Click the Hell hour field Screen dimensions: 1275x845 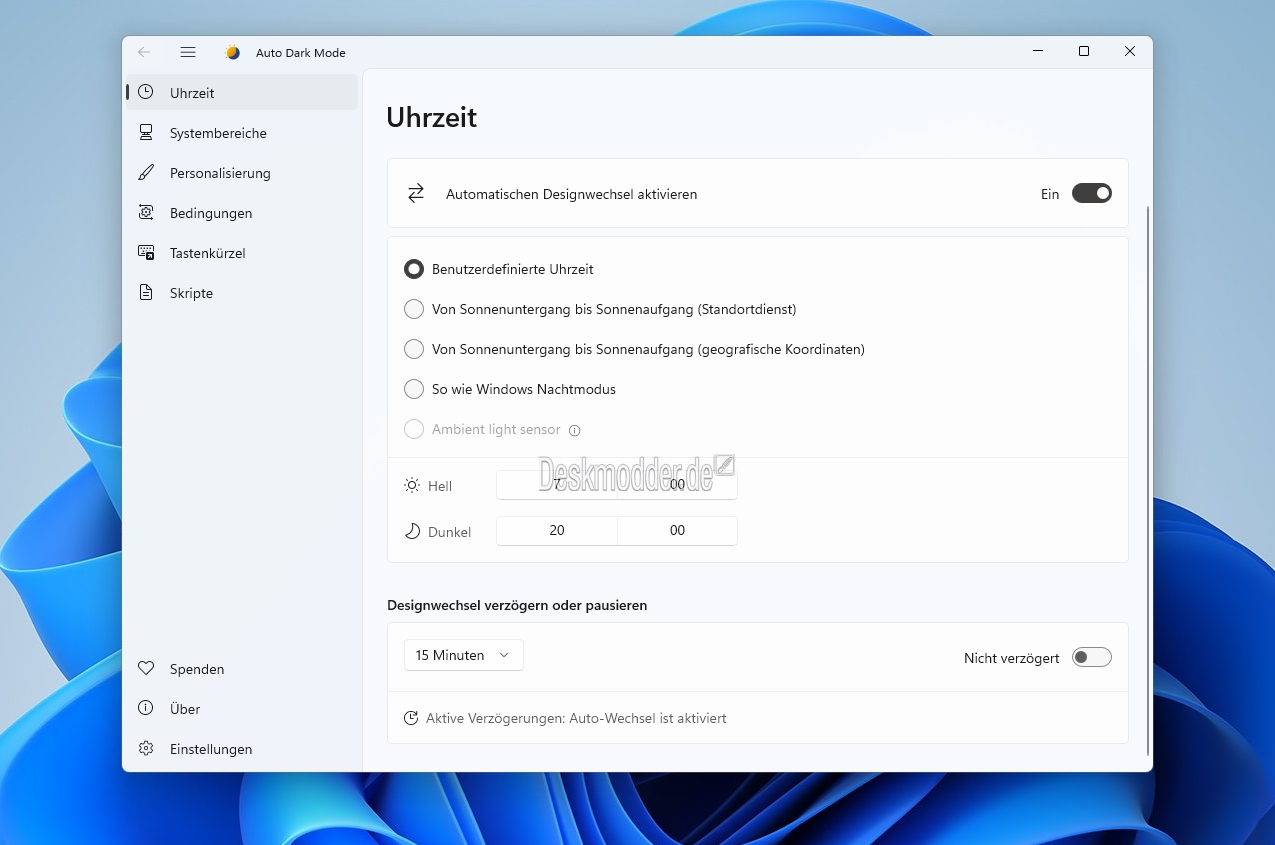[557, 485]
